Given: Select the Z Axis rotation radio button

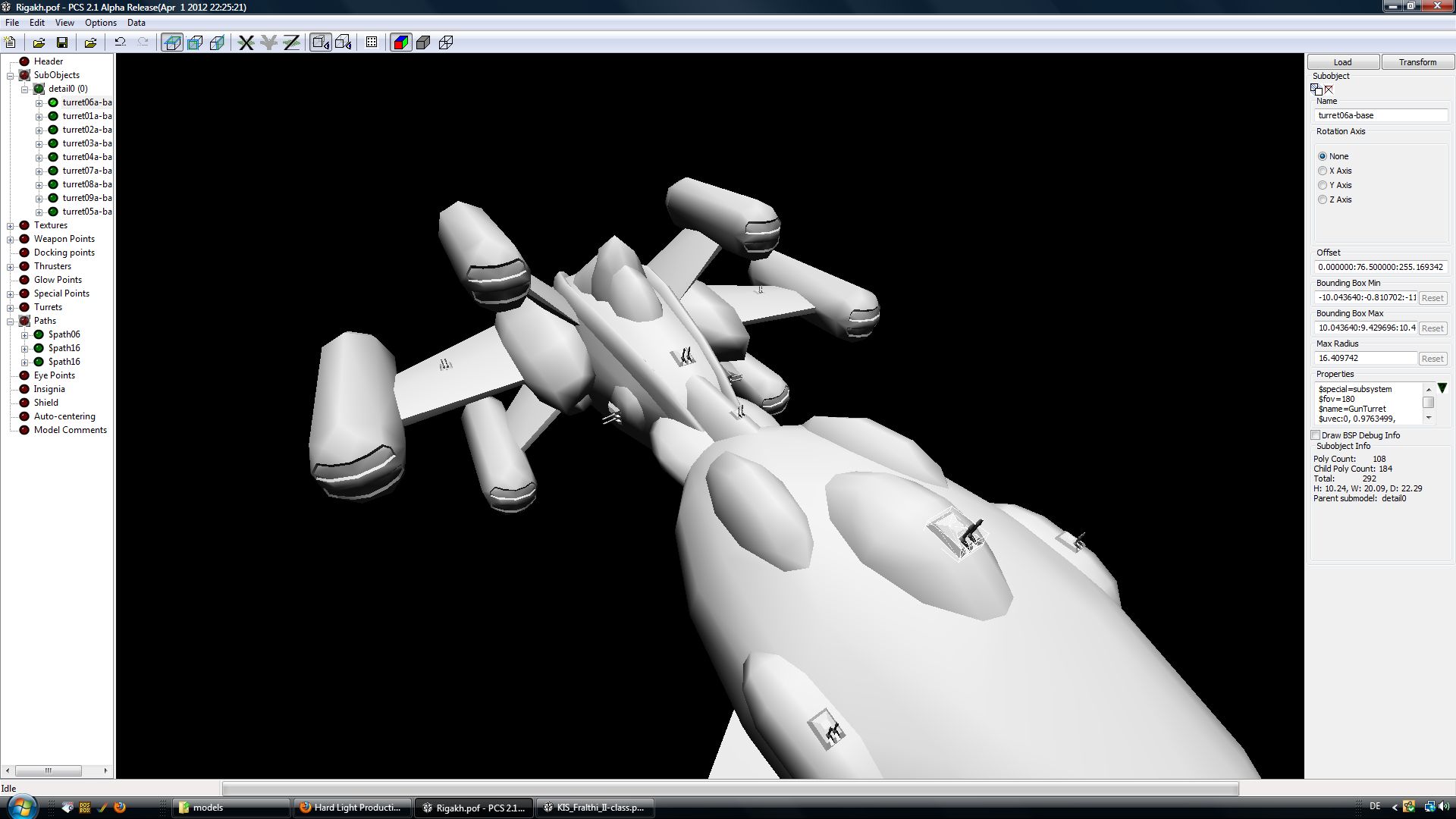Looking at the screenshot, I should [x=1323, y=199].
